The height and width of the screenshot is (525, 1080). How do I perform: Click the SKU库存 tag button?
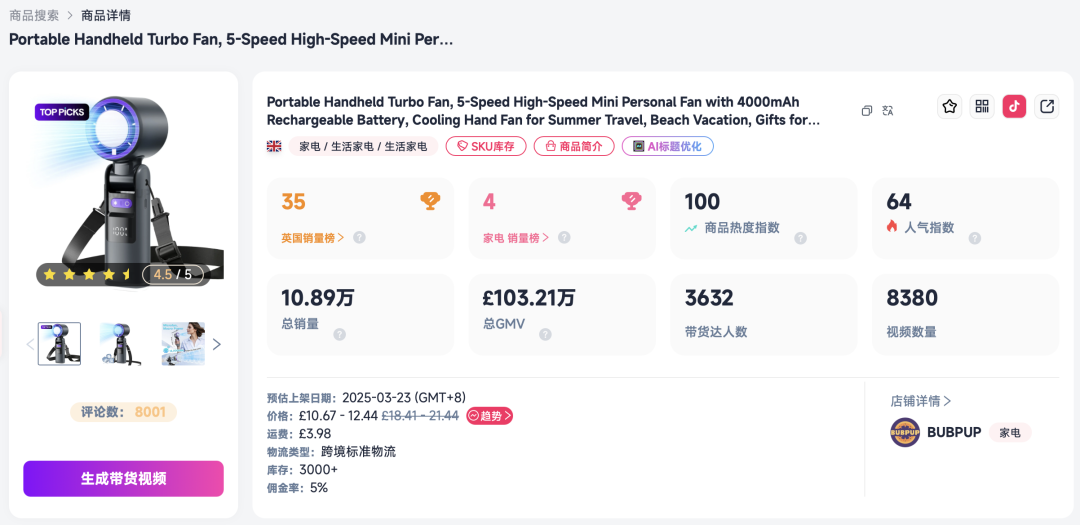[x=486, y=146]
